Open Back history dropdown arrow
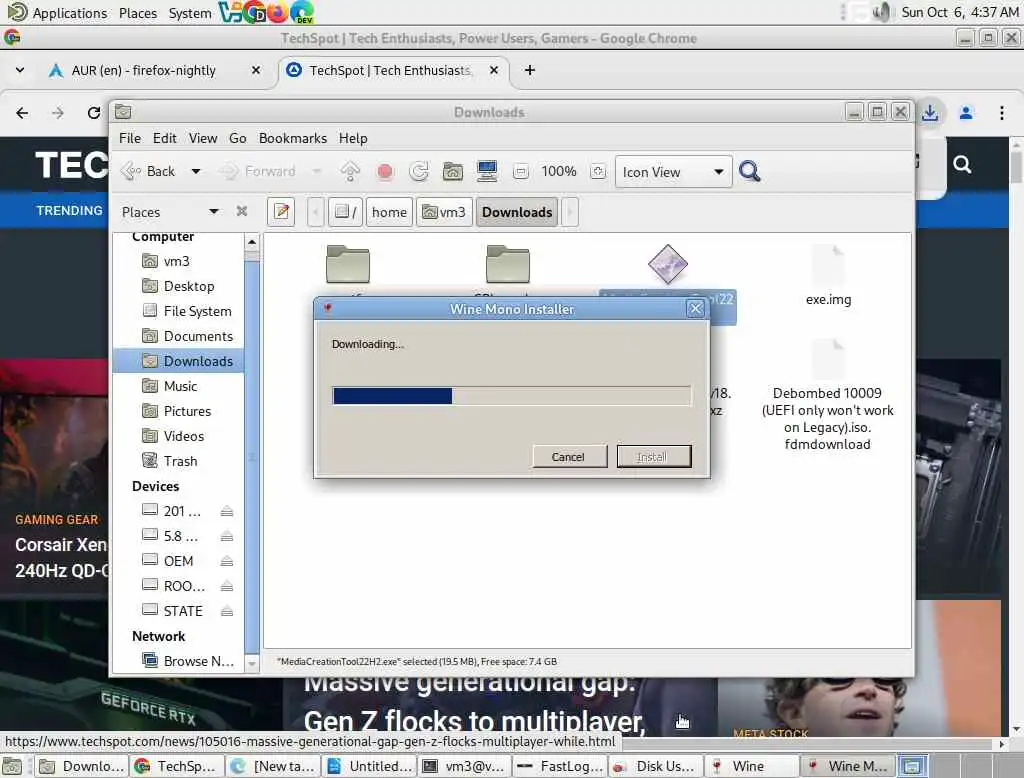The image size is (1024, 778). (x=196, y=171)
